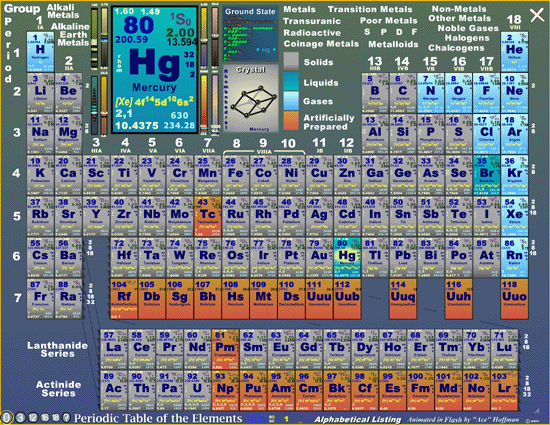Select the Lanthanum (La) element tile

coord(114,349)
